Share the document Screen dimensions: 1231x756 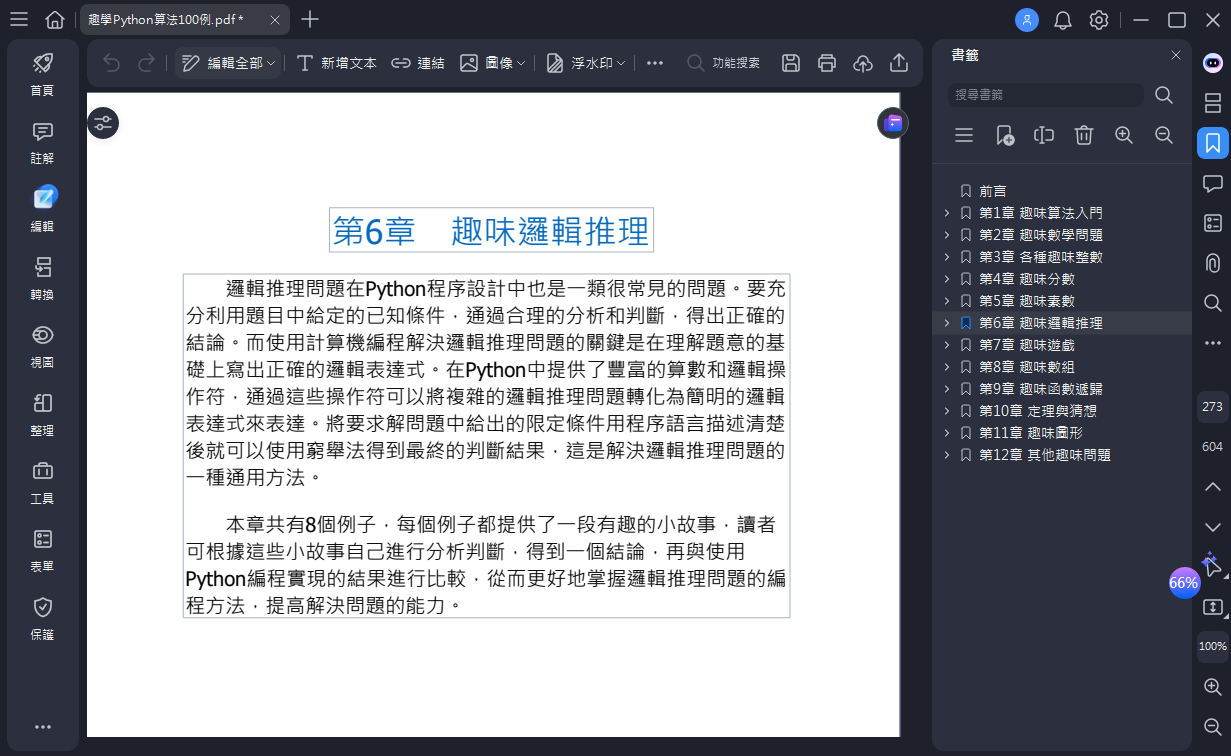899,63
